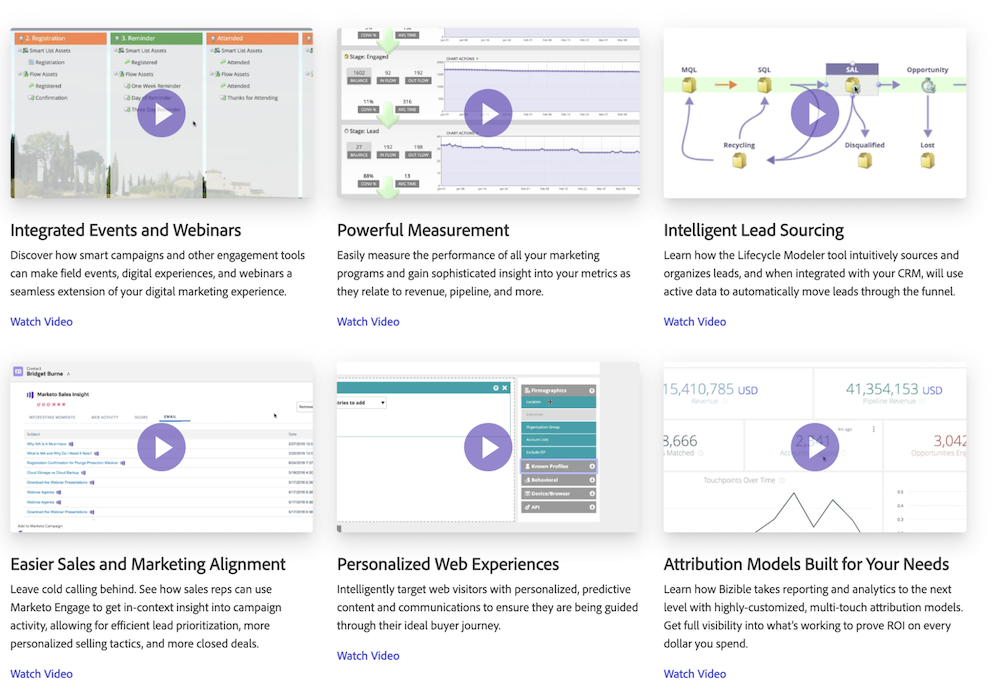Click the Disqualified stage icon in the lead sourcing thumbnail
This screenshot has width=1000, height=692.
[x=864, y=160]
